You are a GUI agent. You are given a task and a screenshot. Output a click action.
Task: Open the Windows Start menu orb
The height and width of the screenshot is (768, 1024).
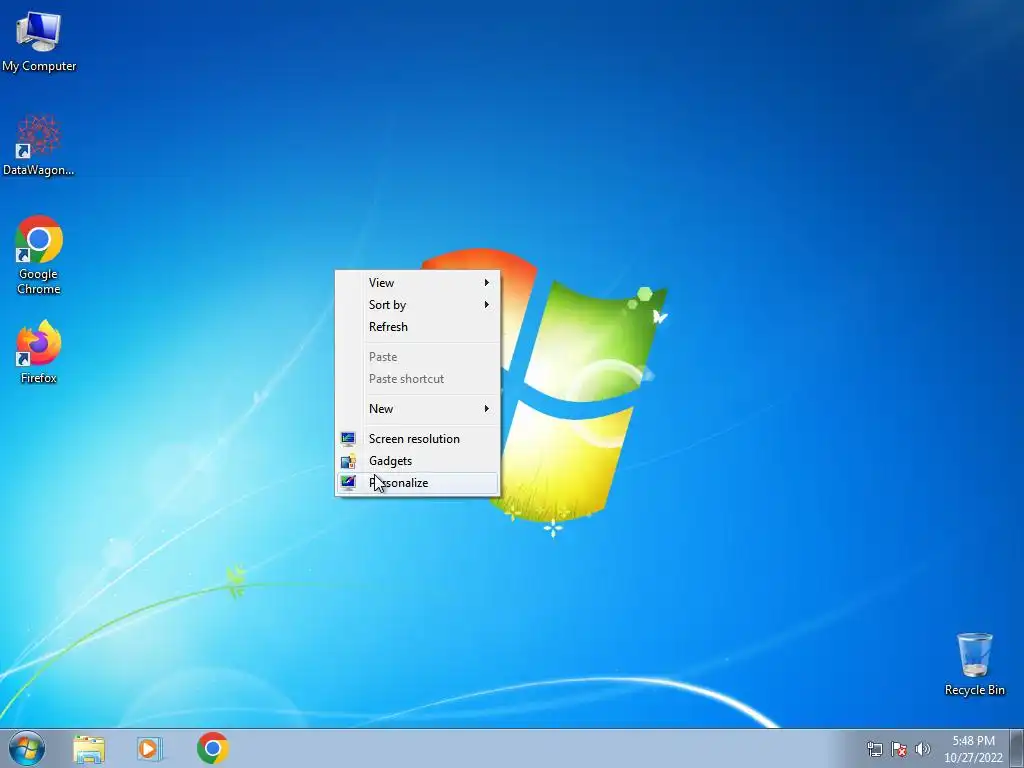click(27, 748)
